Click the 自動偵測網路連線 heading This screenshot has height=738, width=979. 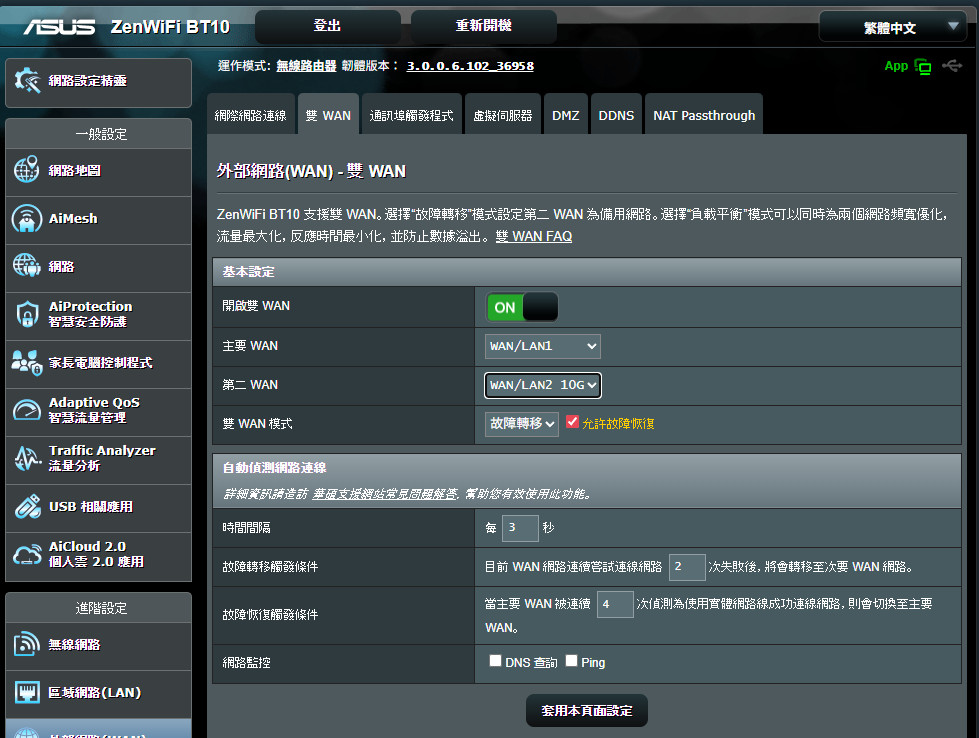[x=274, y=467]
